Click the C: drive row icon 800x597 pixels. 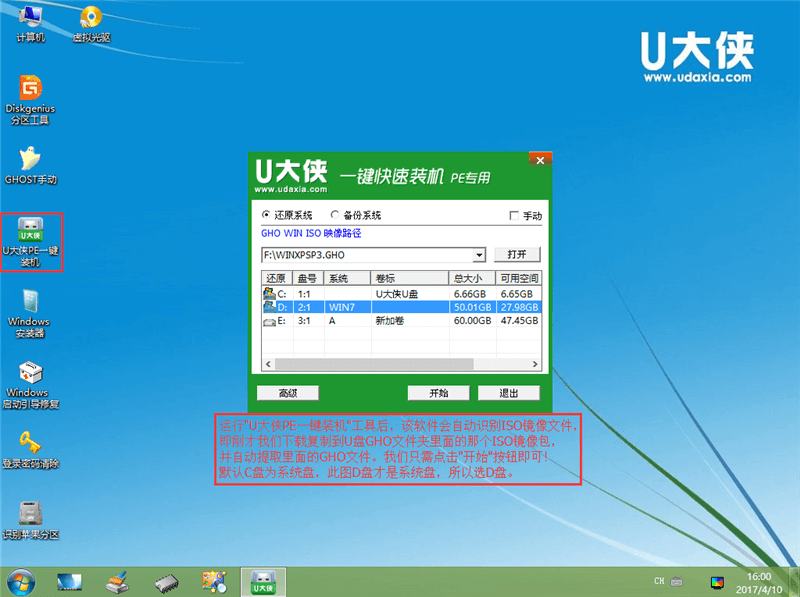tap(269, 293)
